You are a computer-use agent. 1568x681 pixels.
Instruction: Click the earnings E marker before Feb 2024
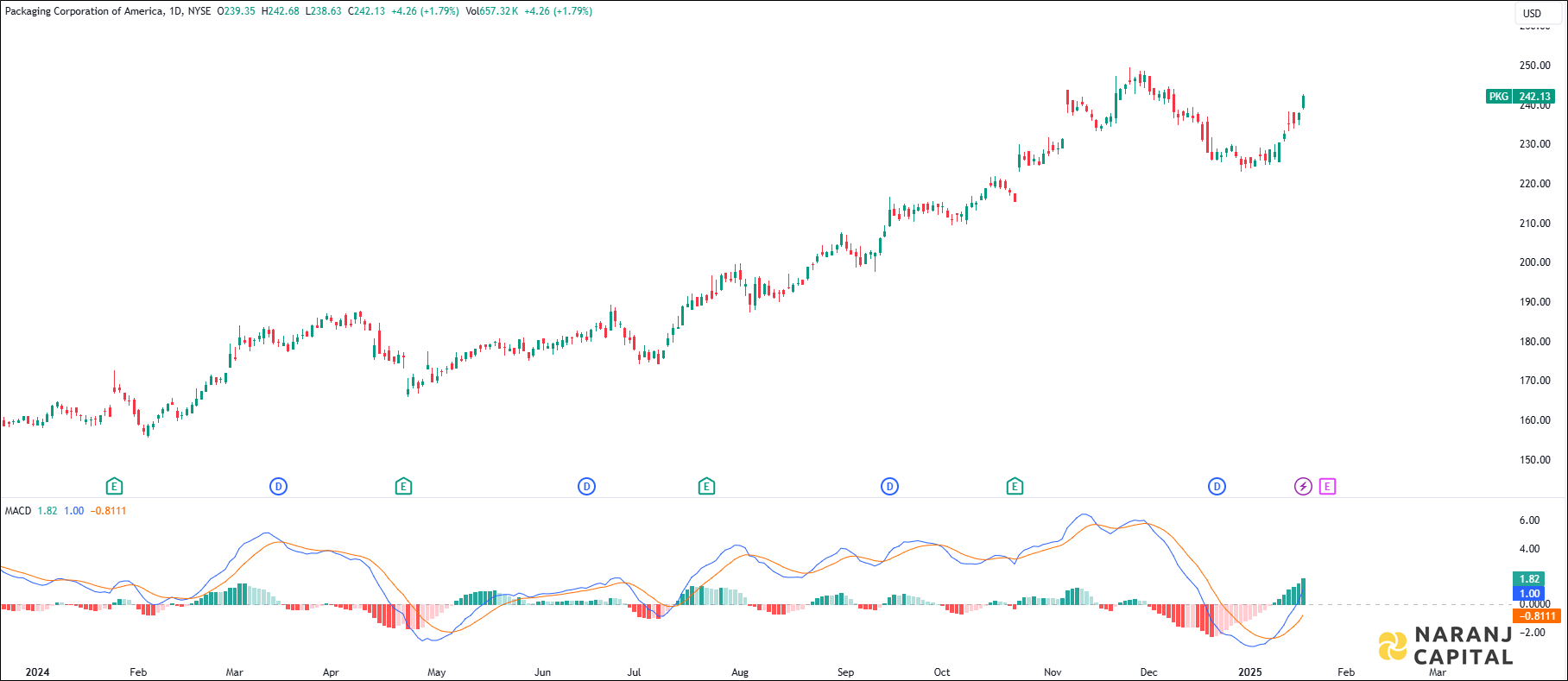tap(114, 487)
